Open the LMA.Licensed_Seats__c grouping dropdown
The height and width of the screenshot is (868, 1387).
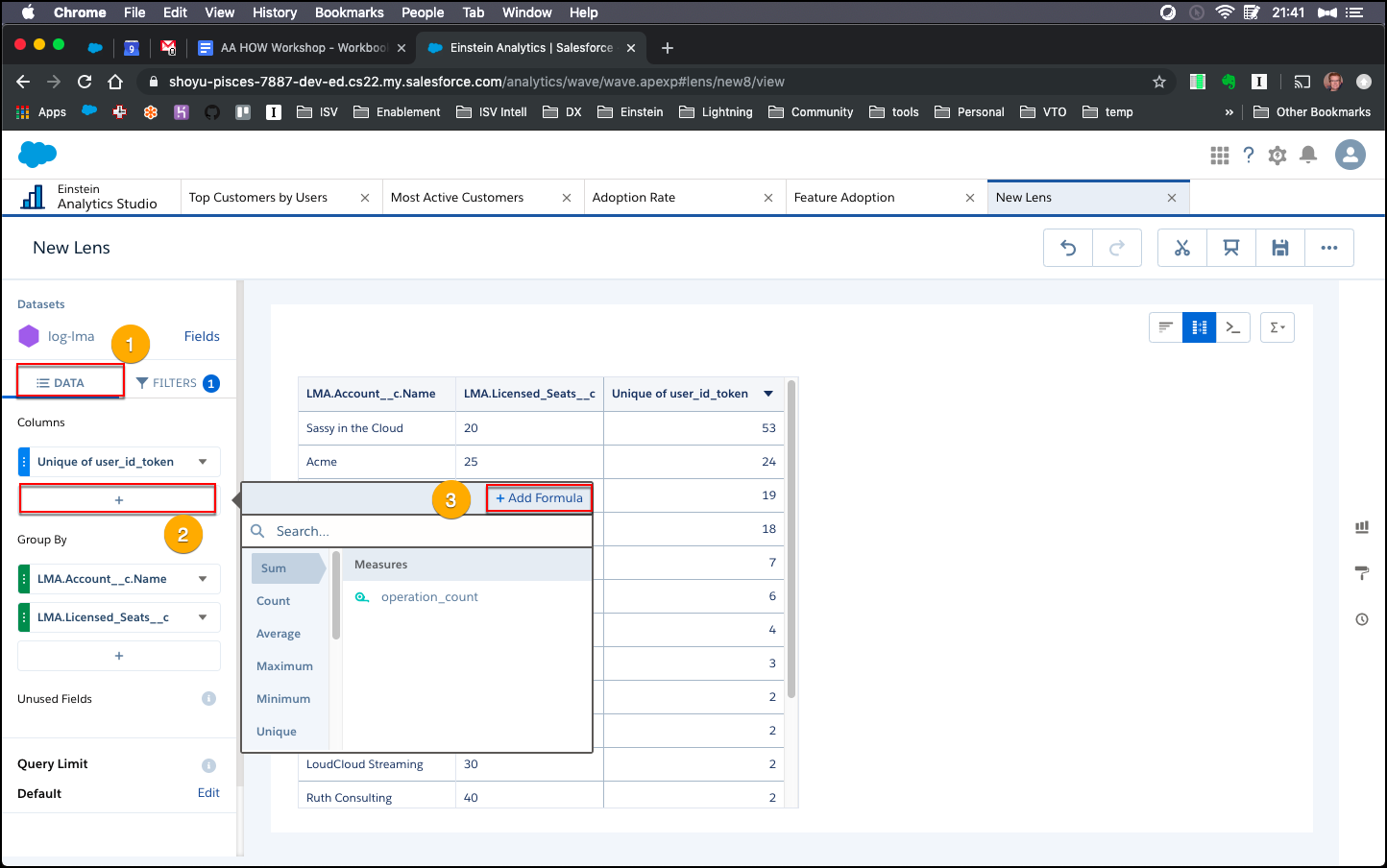click(203, 617)
